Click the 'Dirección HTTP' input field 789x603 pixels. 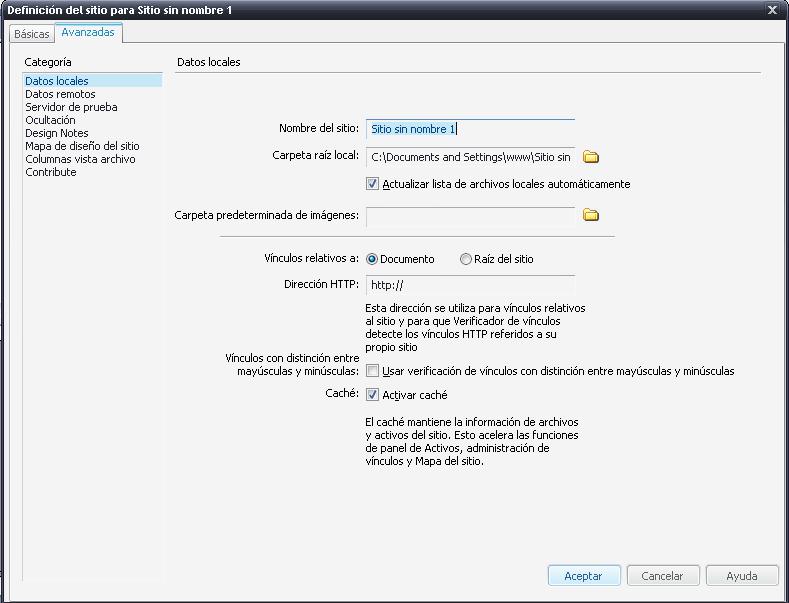[470, 285]
